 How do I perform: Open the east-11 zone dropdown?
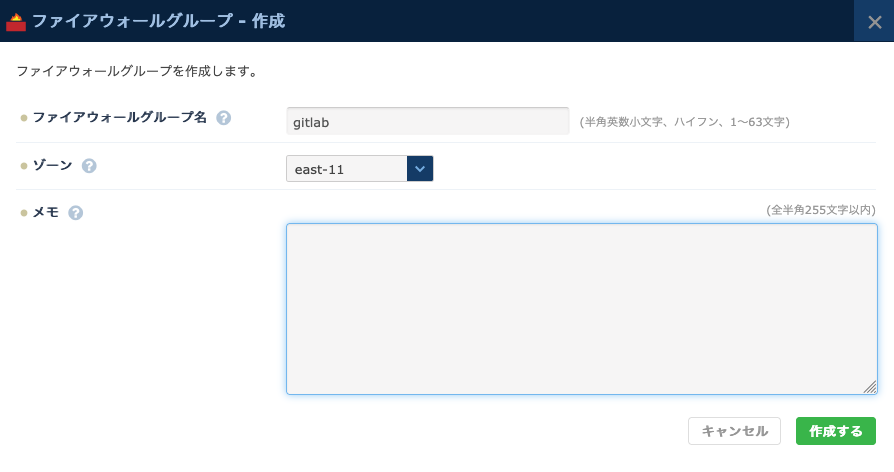pyautogui.click(x=347, y=169)
